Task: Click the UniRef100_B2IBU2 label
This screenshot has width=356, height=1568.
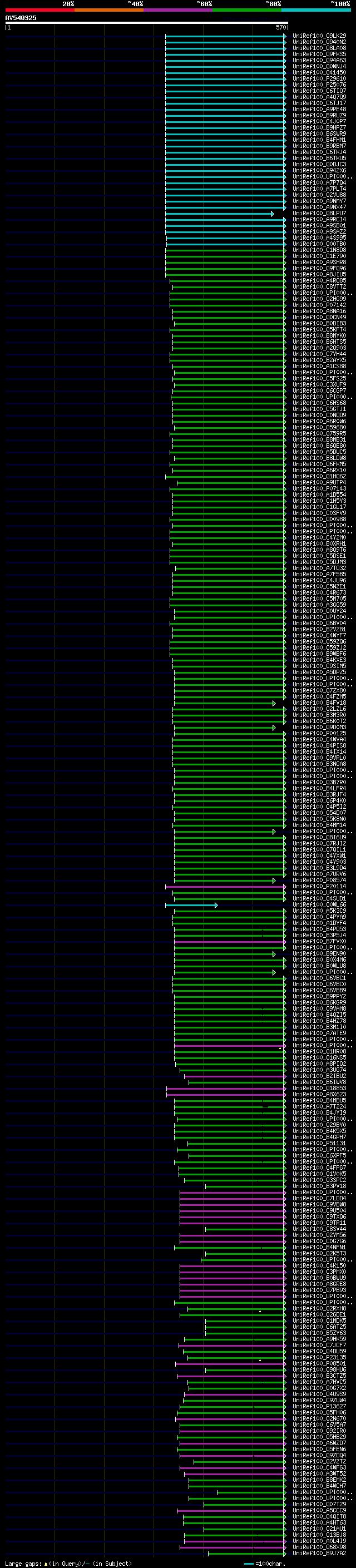Action: [319, 1076]
